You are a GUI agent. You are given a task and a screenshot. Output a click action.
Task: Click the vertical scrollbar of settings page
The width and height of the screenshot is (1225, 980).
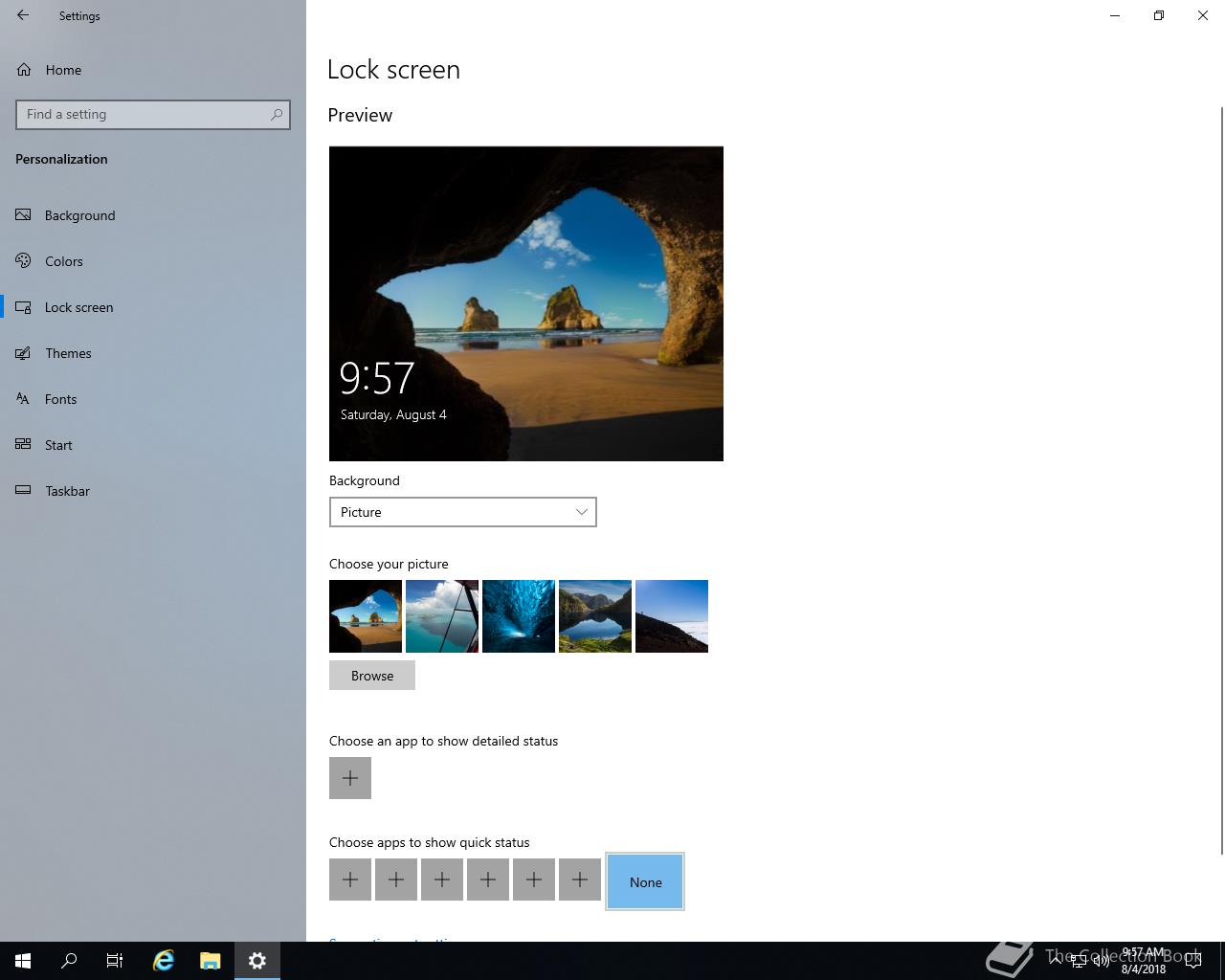click(x=1221, y=480)
